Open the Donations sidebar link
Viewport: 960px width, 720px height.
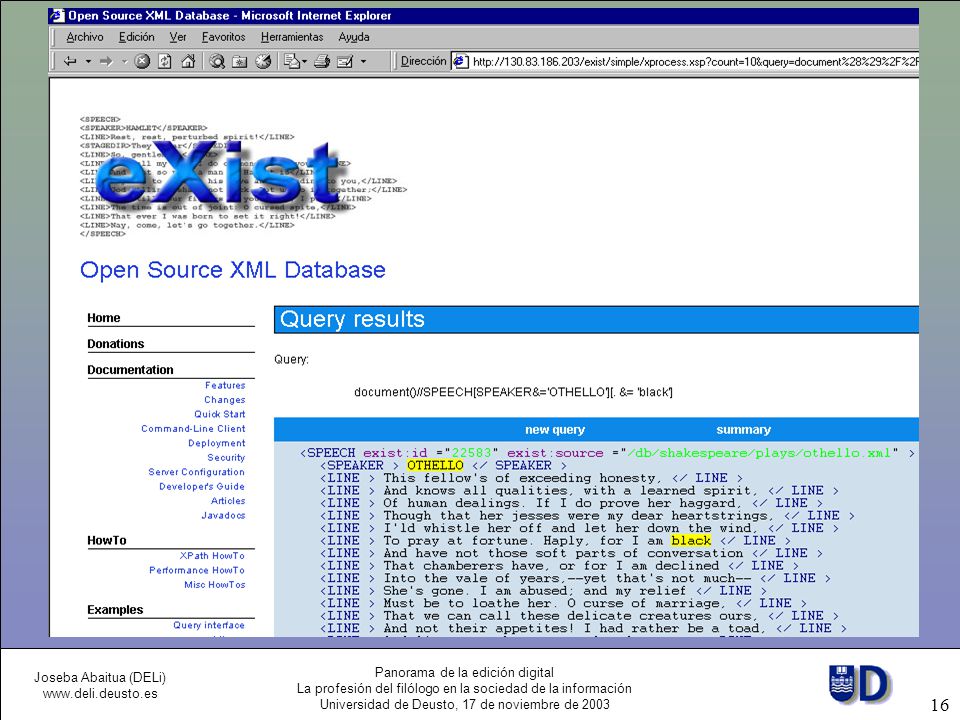[116, 343]
